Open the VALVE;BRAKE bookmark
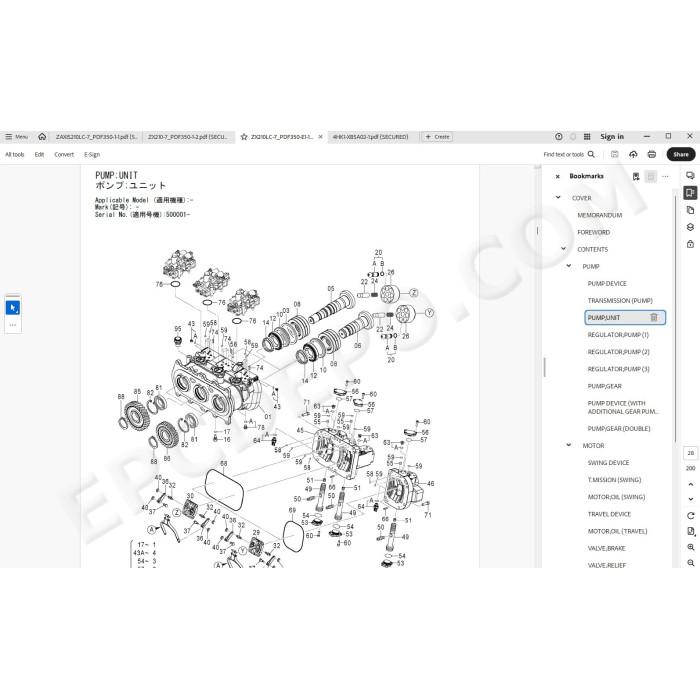The image size is (700, 700). tap(606, 548)
